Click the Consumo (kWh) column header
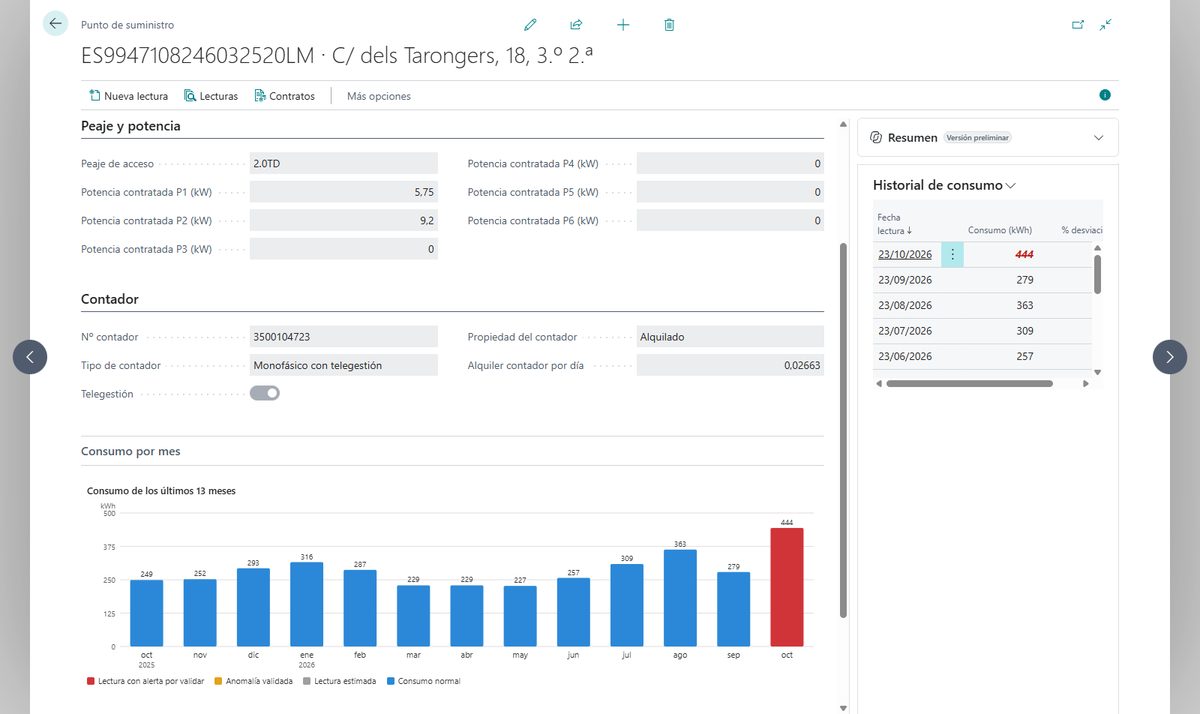Image resolution: width=1200 pixels, height=714 pixels. (x=1000, y=230)
